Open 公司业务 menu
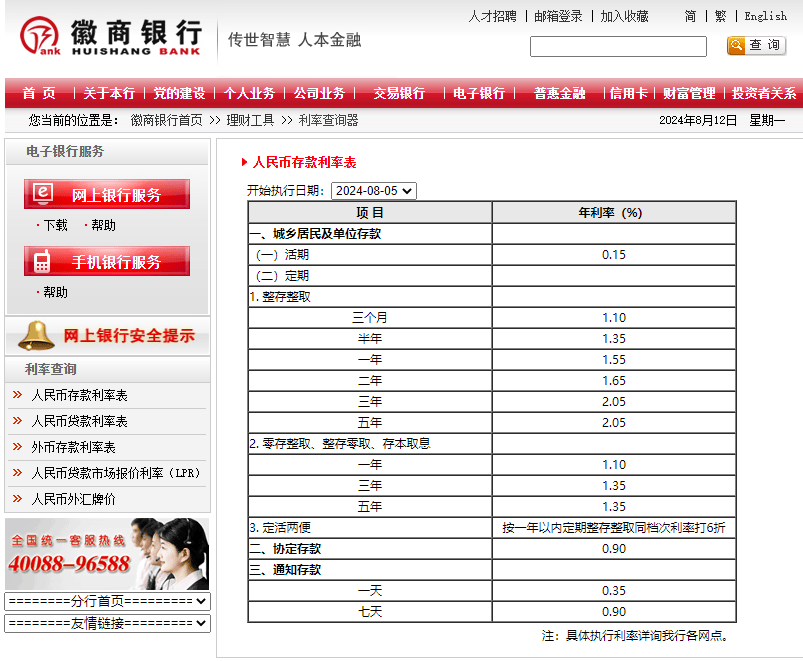Image resolution: width=803 pixels, height=661 pixels. click(x=319, y=93)
